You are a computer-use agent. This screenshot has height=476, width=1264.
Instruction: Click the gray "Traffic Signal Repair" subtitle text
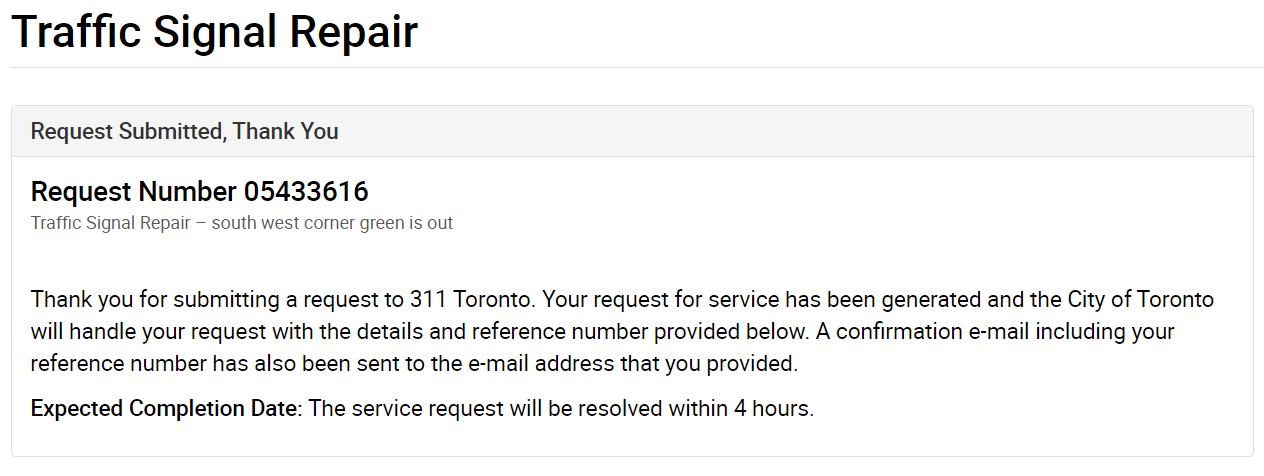[x=110, y=223]
